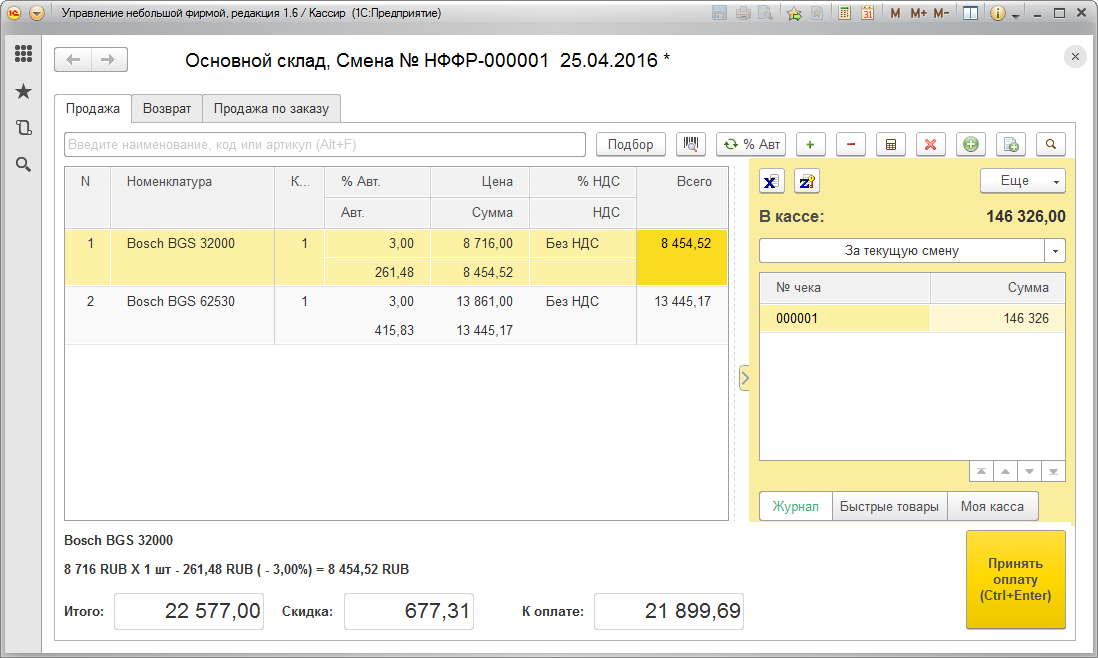Screen dimensions: 1098x658
Task: Open the calculator icon in form toolbar
Action: point(891,144)
